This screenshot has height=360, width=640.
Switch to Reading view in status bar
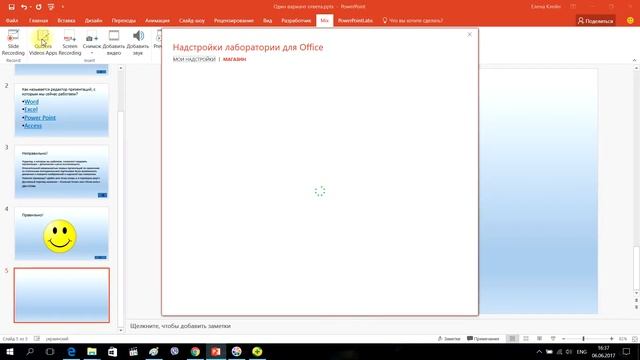539,339
